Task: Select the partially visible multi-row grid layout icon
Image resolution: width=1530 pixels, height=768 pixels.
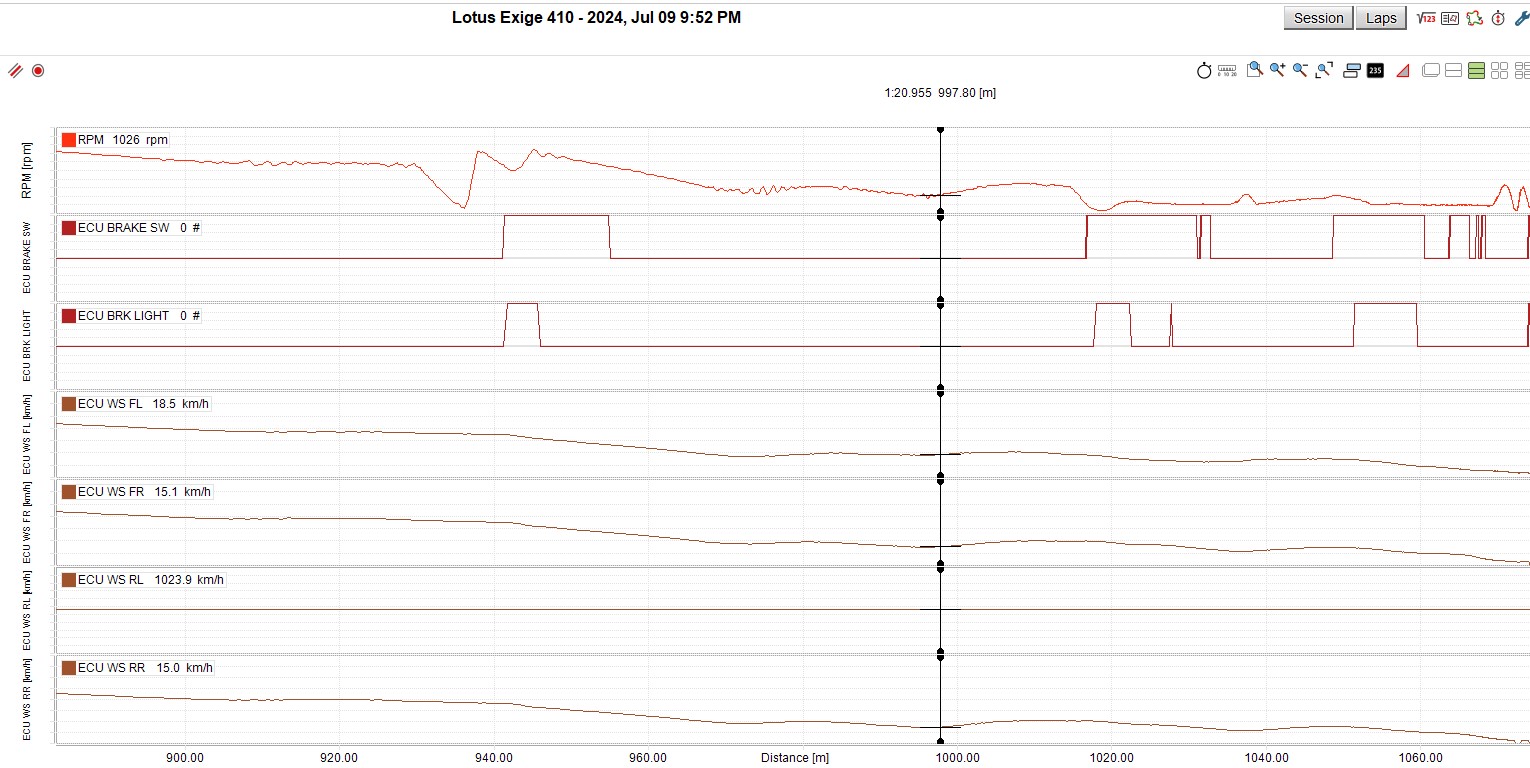Action: click(x=1522, y=70)
